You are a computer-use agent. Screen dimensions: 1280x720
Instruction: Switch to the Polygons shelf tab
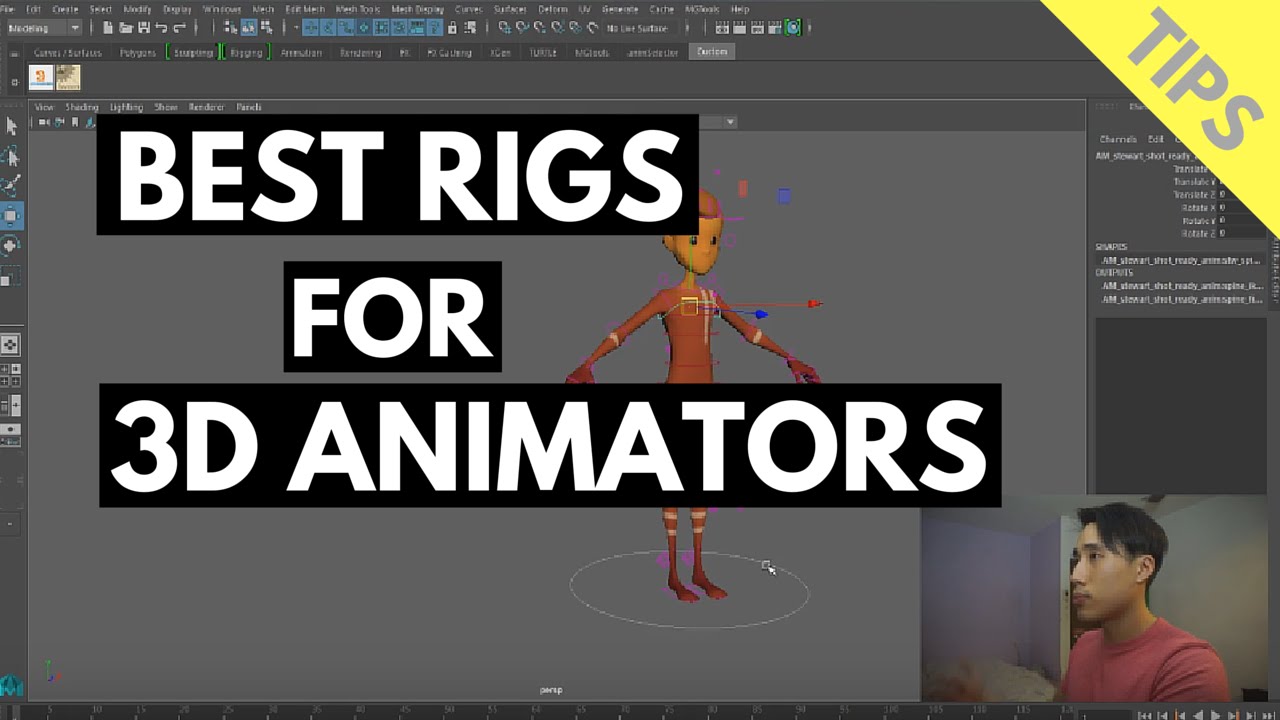[138, 52]
